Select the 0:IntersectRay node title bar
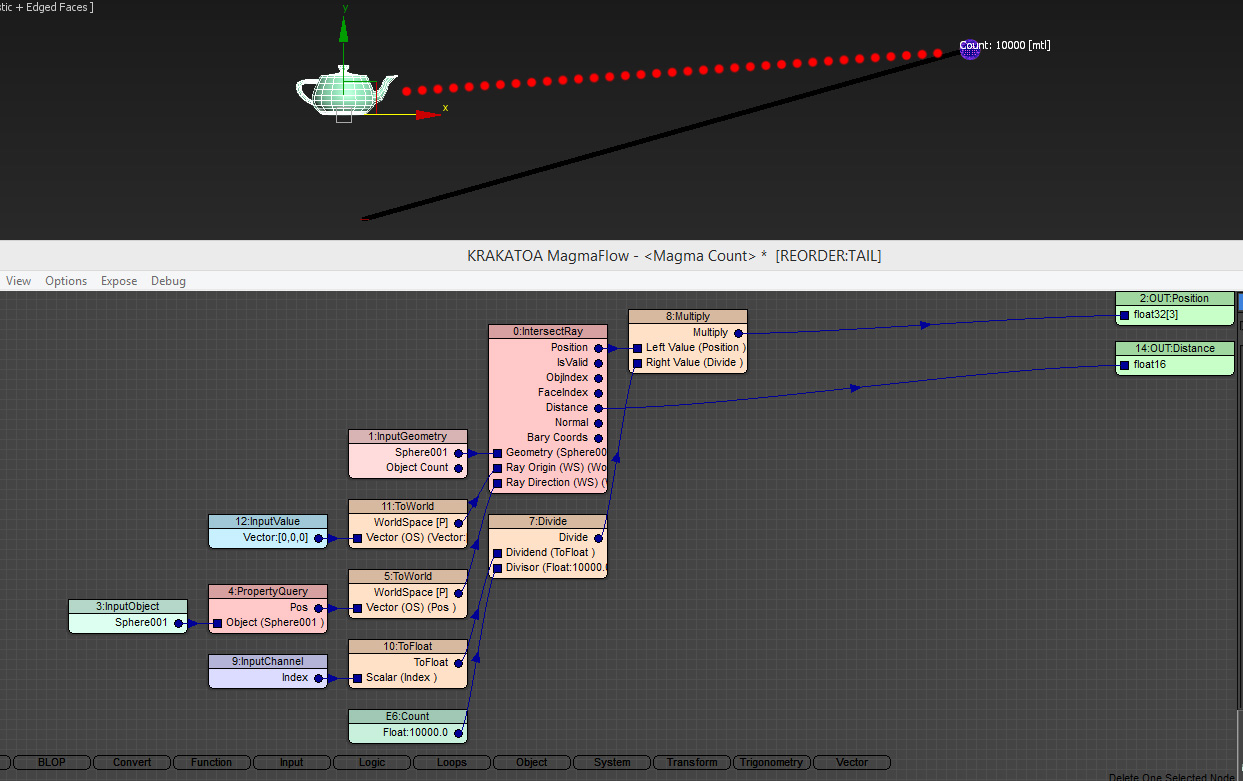This screenshot has width=1243, height=781. click(548, 331)
